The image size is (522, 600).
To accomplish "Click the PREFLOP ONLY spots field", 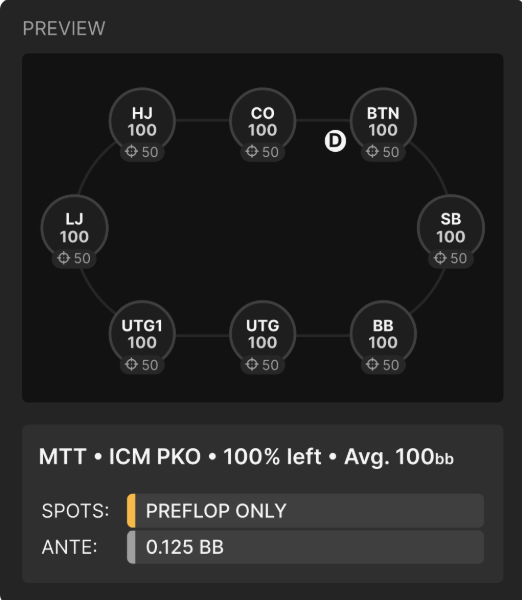I will (305, 511).
